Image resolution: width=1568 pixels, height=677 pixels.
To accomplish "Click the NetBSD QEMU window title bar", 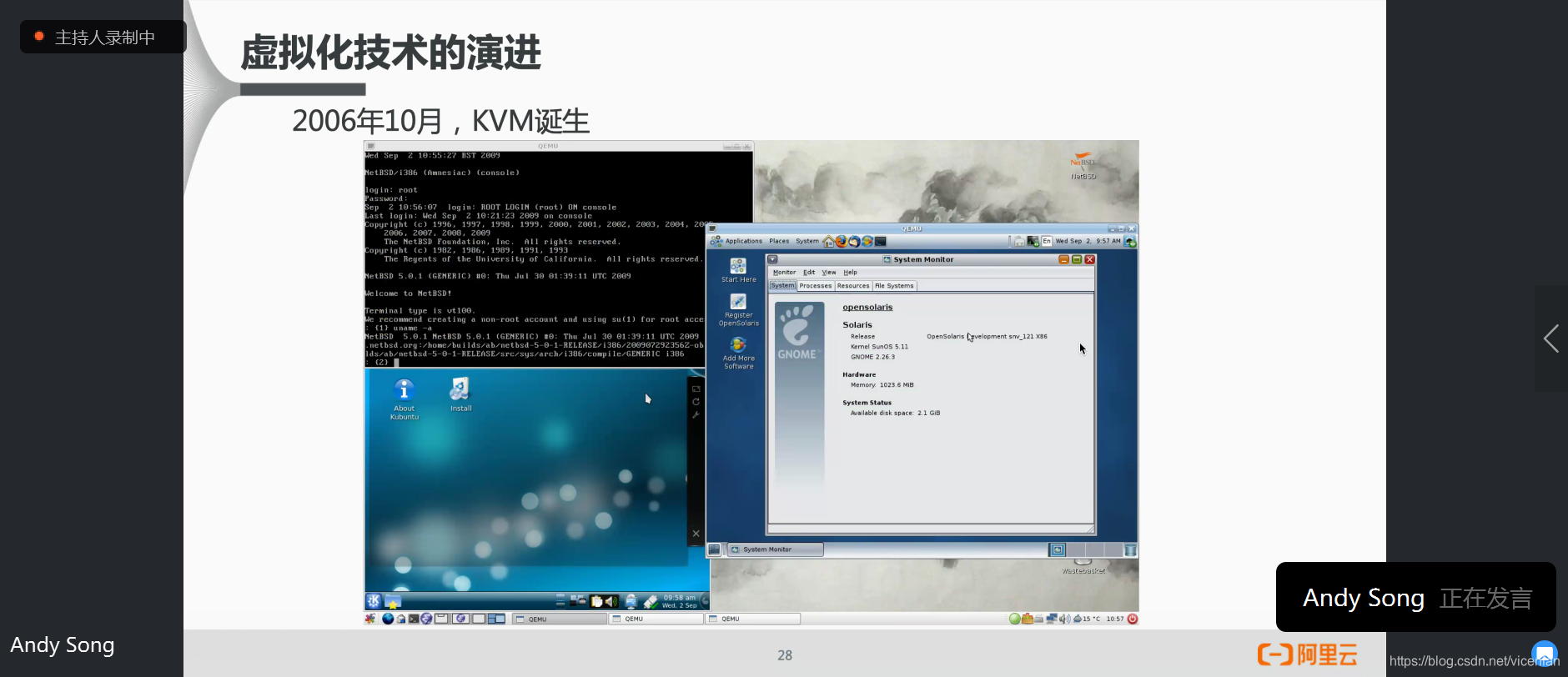I will (x=559, y=146).
